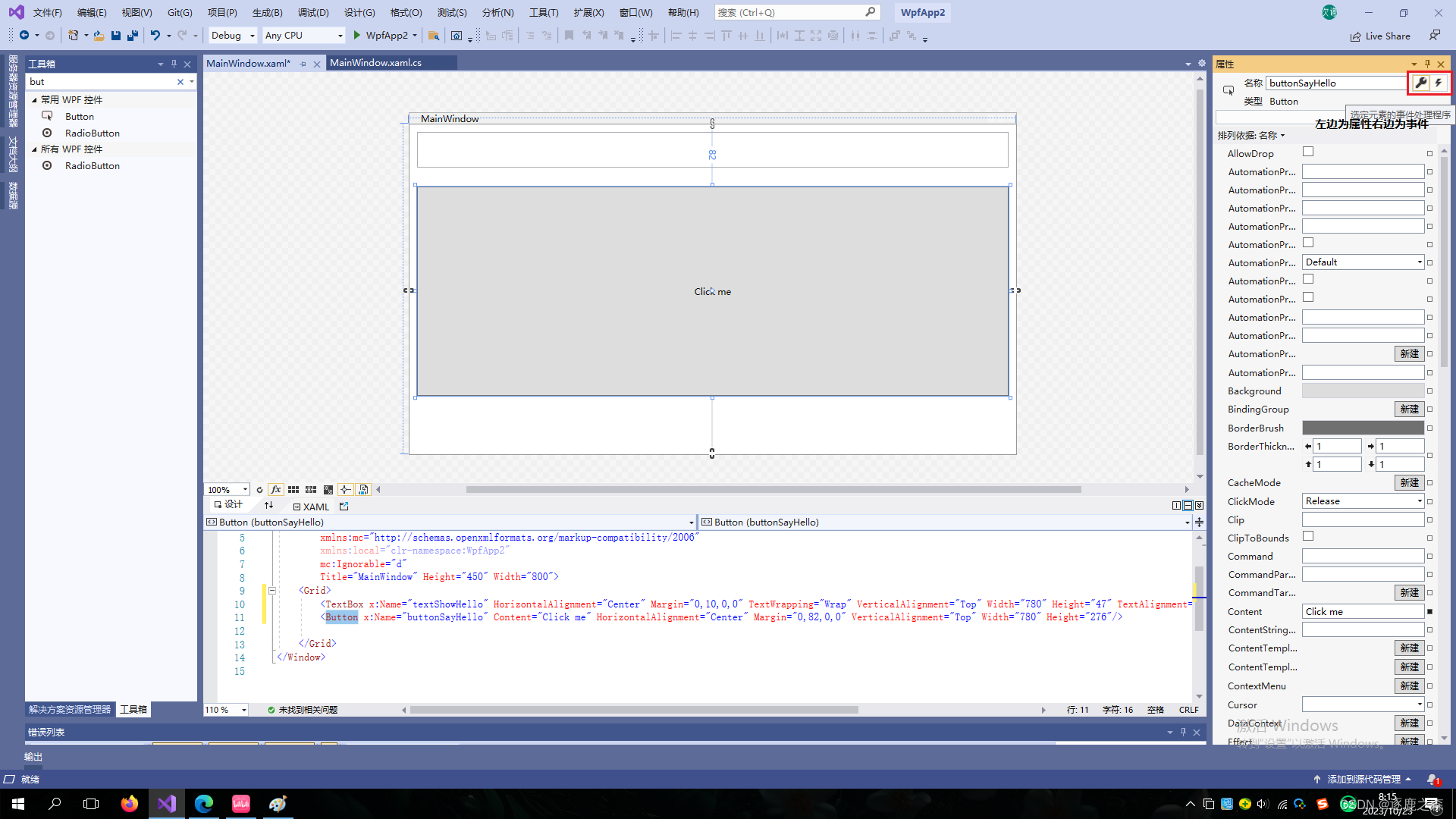Toggle effects fx button in designer
Image resolution: width=1456 pixels, height=819 pixels.
pos(276,490)
